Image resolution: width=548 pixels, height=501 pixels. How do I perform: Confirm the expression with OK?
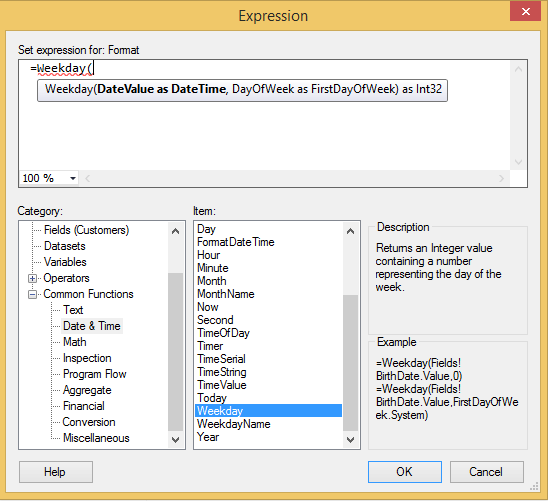click(405, 472)
